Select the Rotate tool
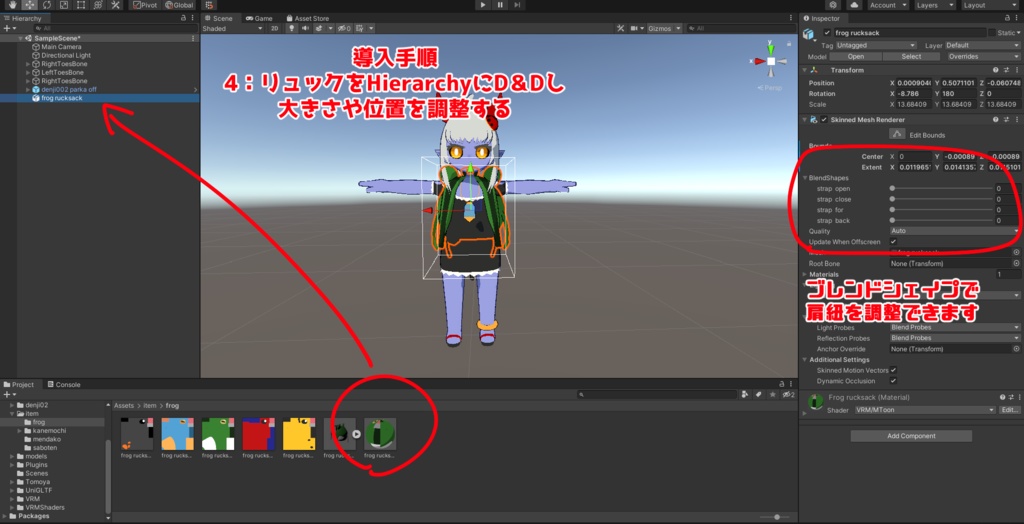Viewport: 1024px width, 524px height. [x=46, y=5]
